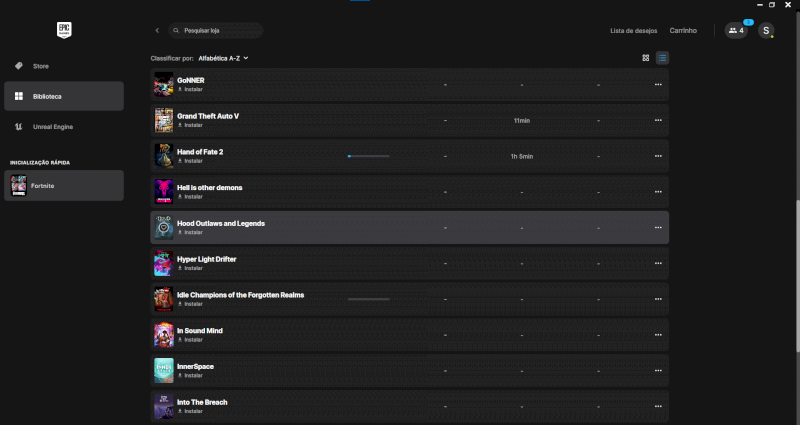The image size is (800, 425).
Task: Open the user profile avatar
Action: (x=766, y=31)
